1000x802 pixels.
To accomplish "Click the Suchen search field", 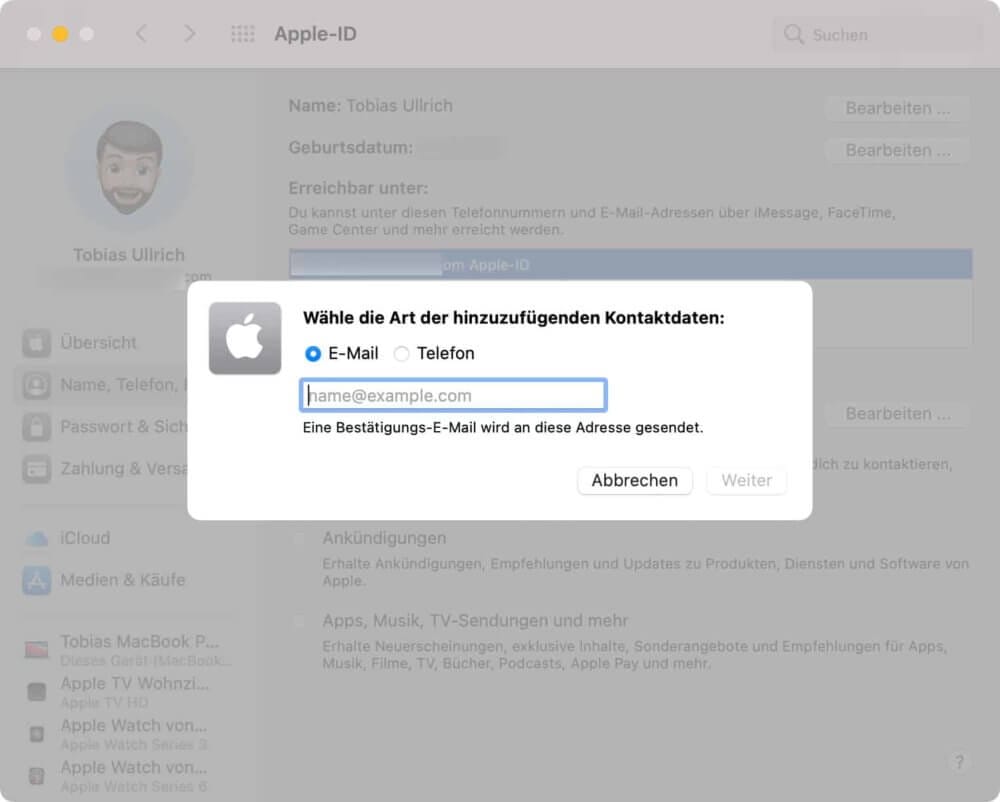I will tap(877, 34).
